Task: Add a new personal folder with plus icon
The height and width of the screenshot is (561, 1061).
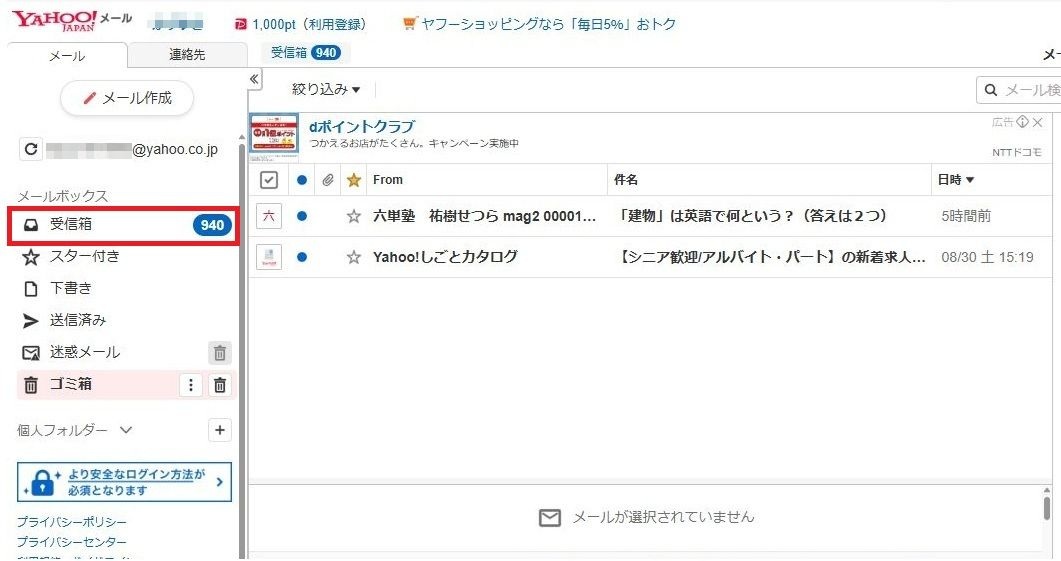Action: coord(220,430)
